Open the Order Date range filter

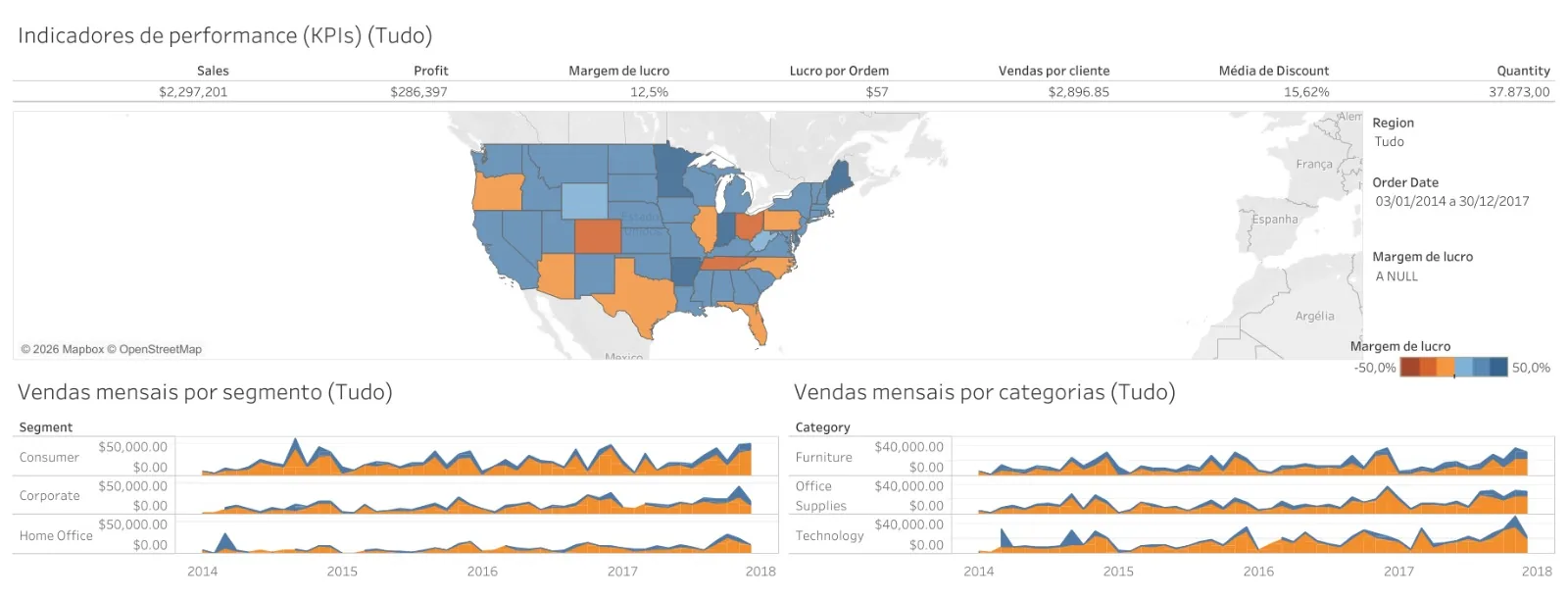(x=1451, y=201)
